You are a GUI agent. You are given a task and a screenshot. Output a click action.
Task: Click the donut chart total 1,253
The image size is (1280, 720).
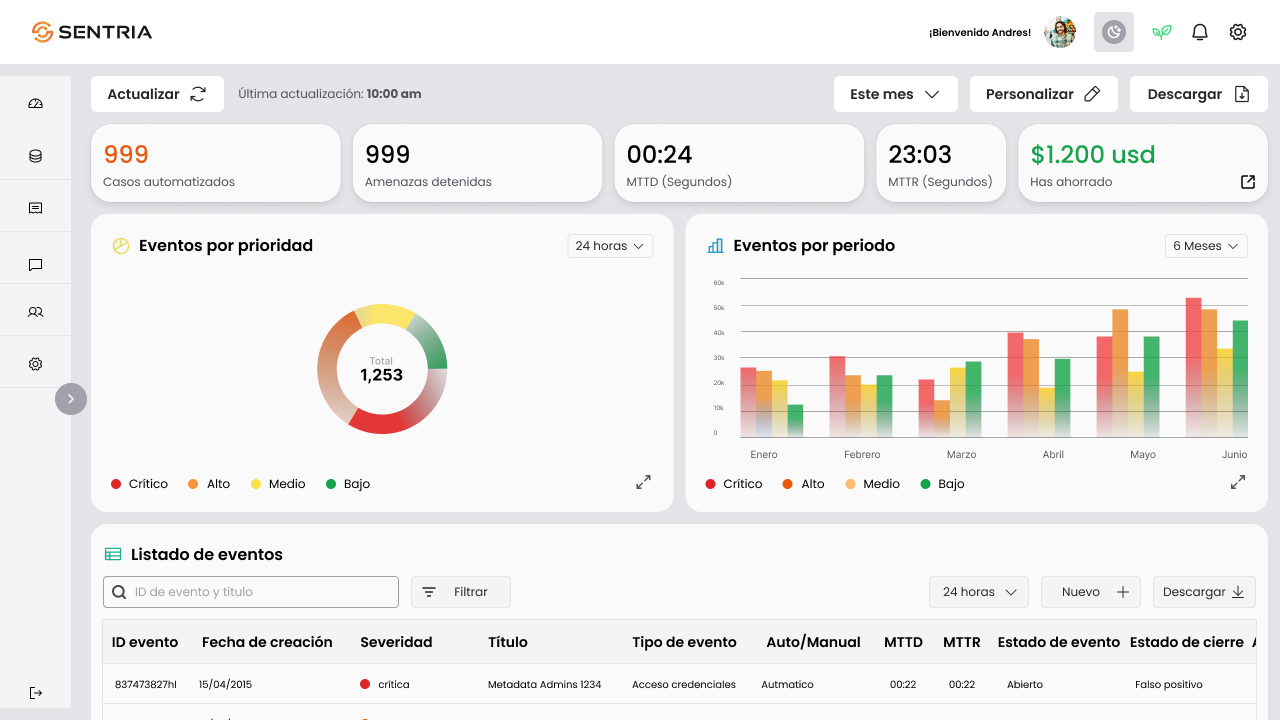pyautogui.click(x=382, y=375)
